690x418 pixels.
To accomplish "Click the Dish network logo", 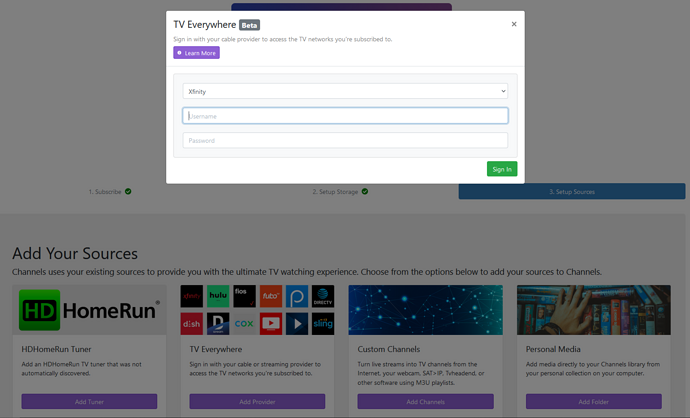I will pyautogui.click(x=192, y=324).
